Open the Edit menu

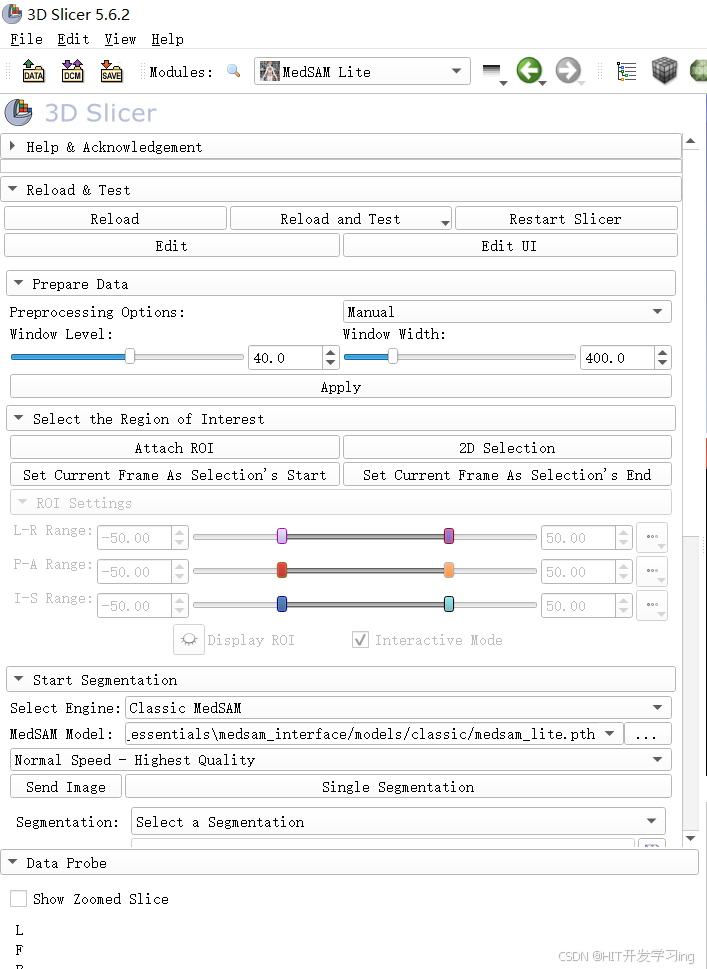[x=73, y=39]
